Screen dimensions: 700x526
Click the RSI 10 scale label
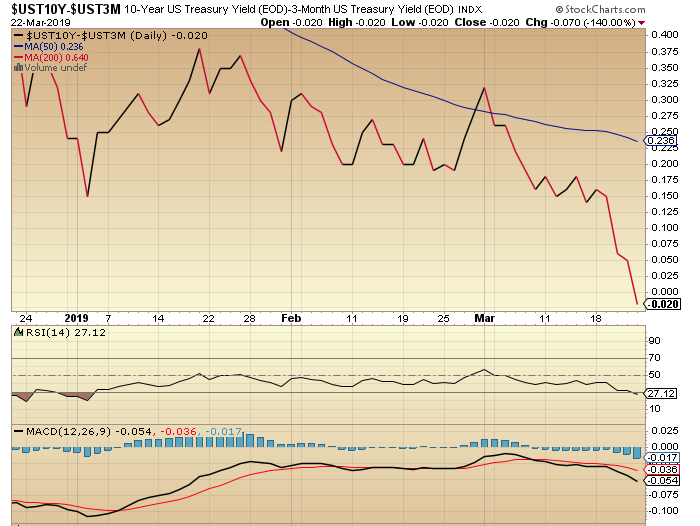pos(654,409)
